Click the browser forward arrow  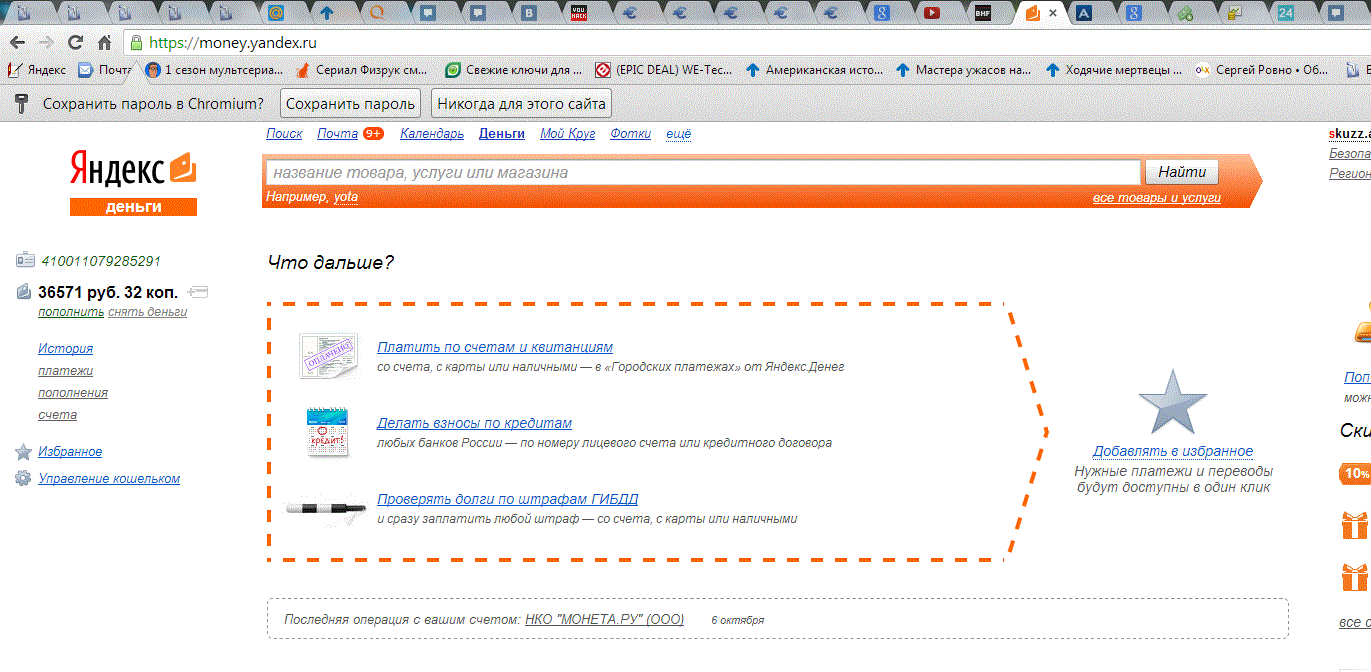click(47, 43)
